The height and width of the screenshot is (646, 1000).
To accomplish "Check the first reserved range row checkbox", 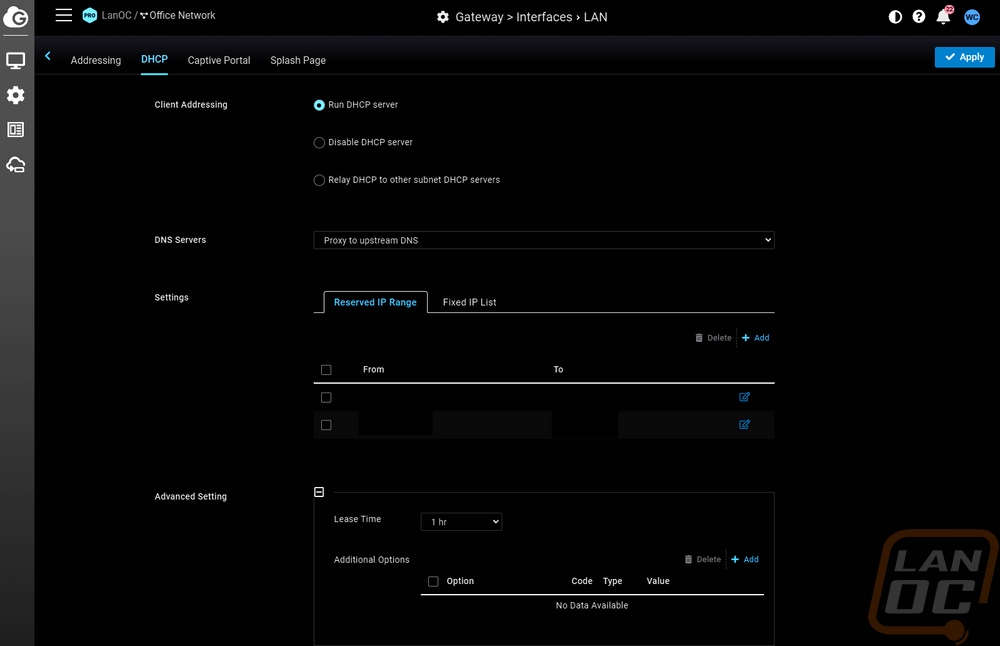I will [326, 397].
